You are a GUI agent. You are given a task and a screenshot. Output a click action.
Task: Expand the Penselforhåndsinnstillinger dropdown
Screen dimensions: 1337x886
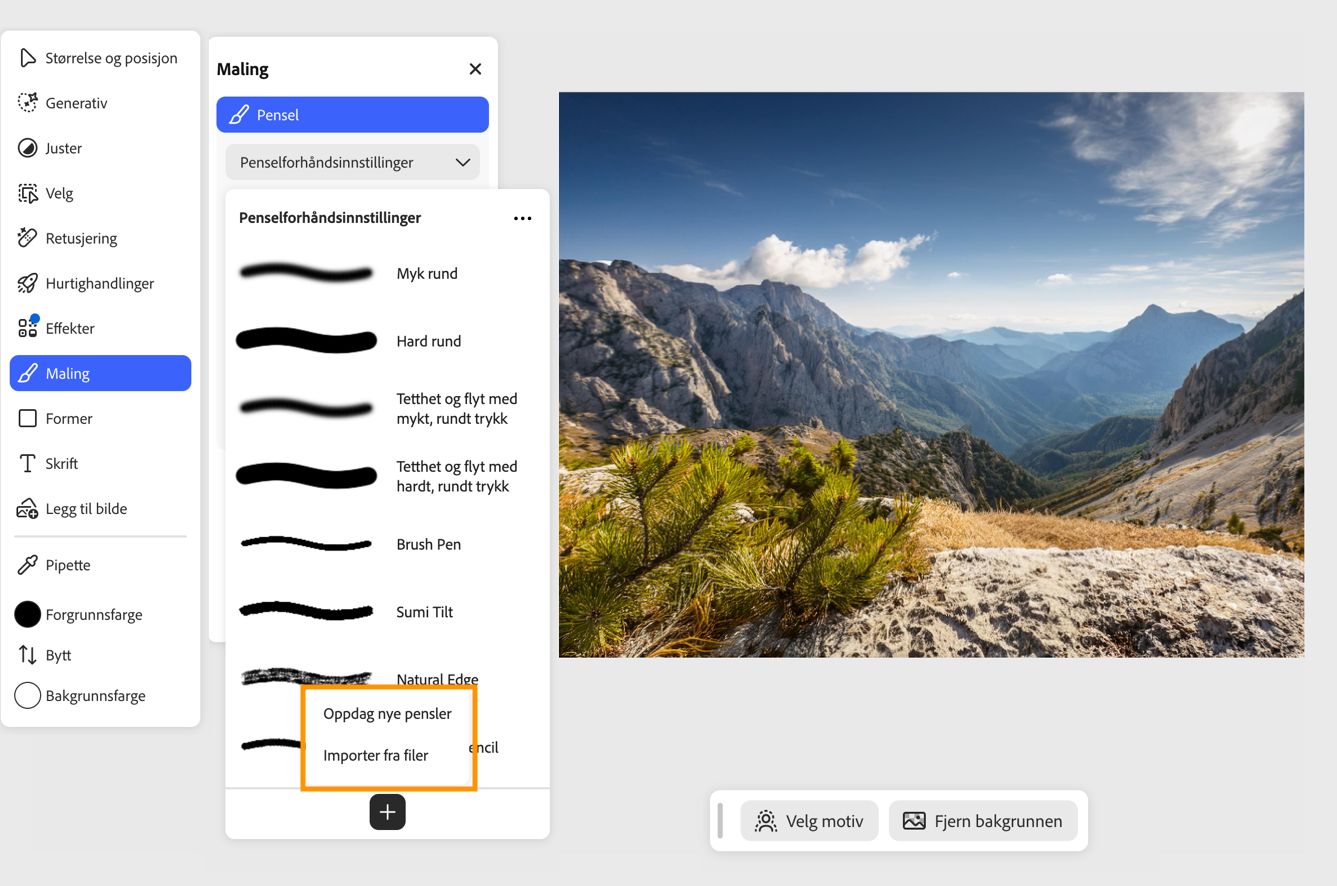[352, 161]
